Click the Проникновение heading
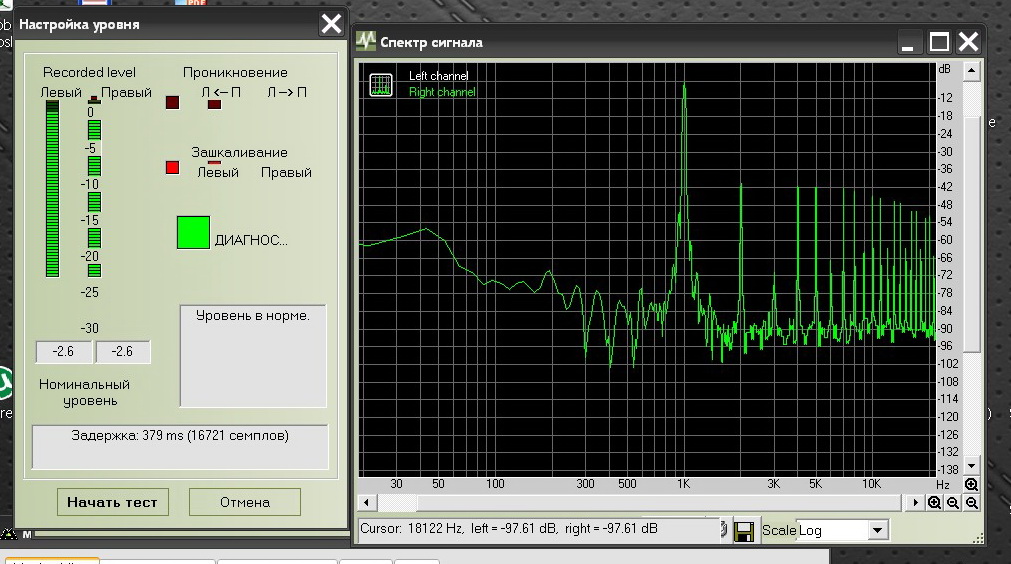 [235, 72]
